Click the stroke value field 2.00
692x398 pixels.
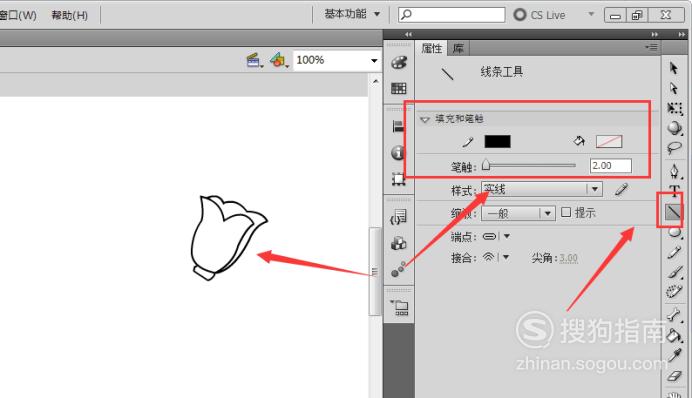(610, 166)
